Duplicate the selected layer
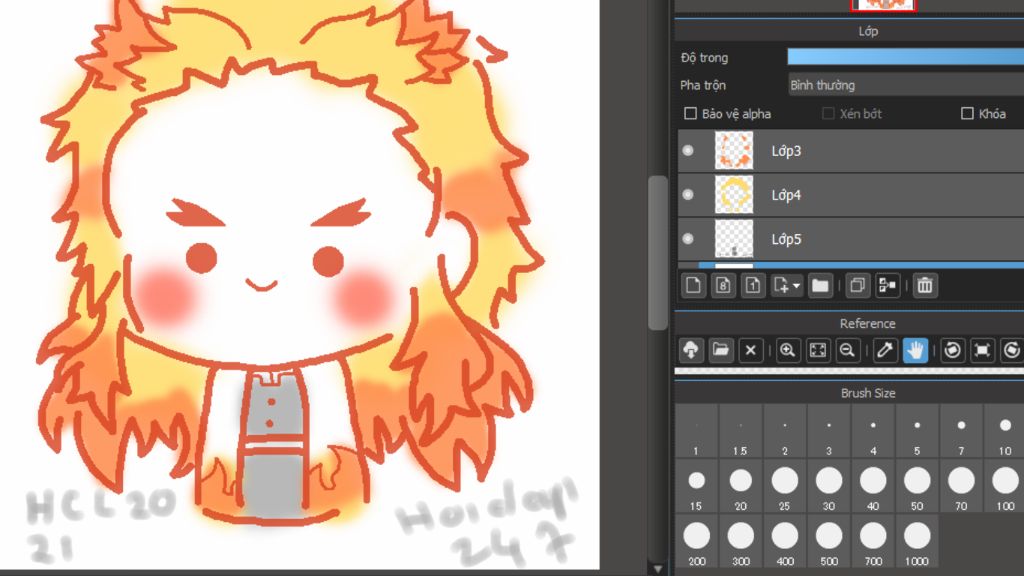The width and height of the screenshot is (1024, 576). click(x=857, y=285)
